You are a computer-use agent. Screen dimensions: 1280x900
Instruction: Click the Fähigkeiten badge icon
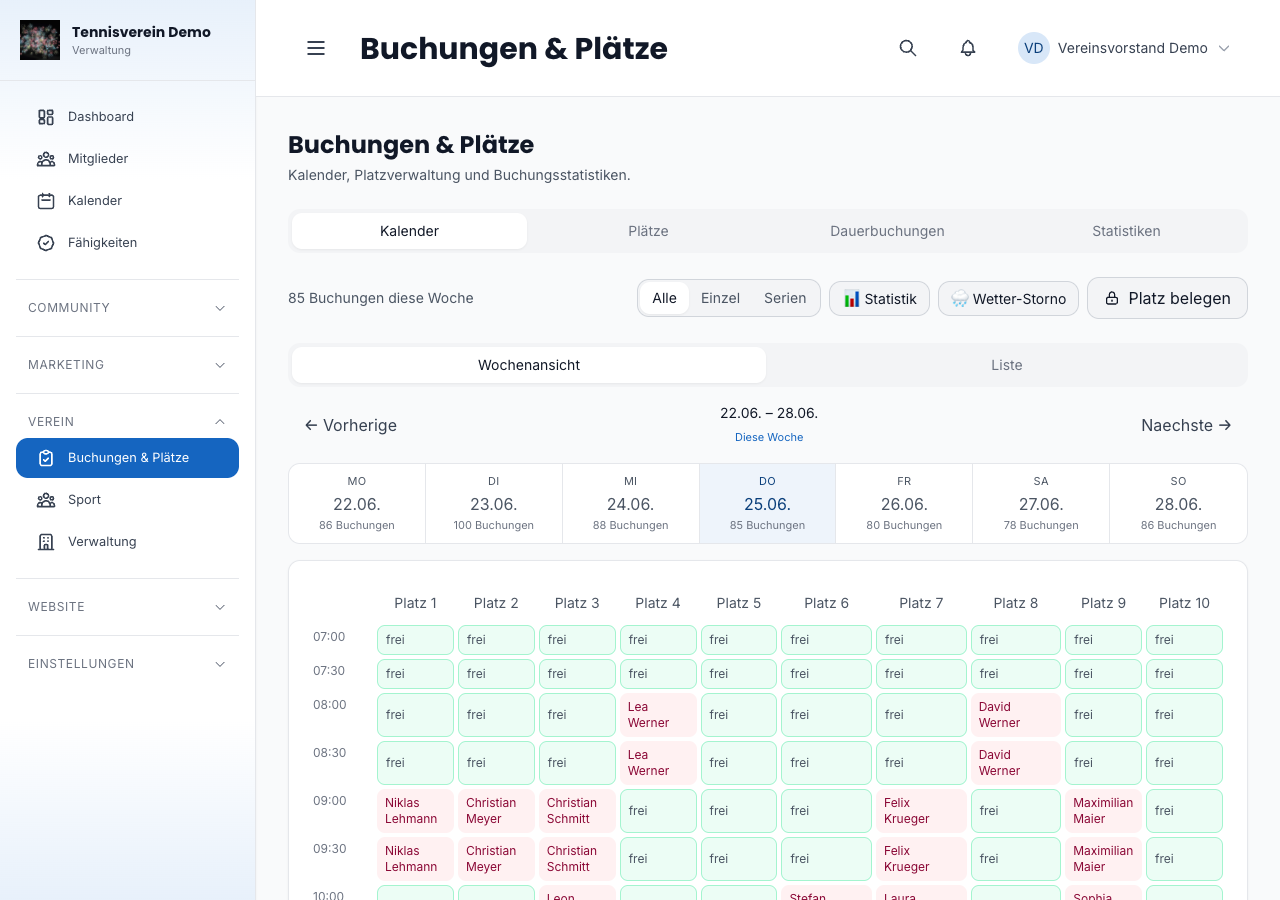pyautogui.click(x=46, y=243)
